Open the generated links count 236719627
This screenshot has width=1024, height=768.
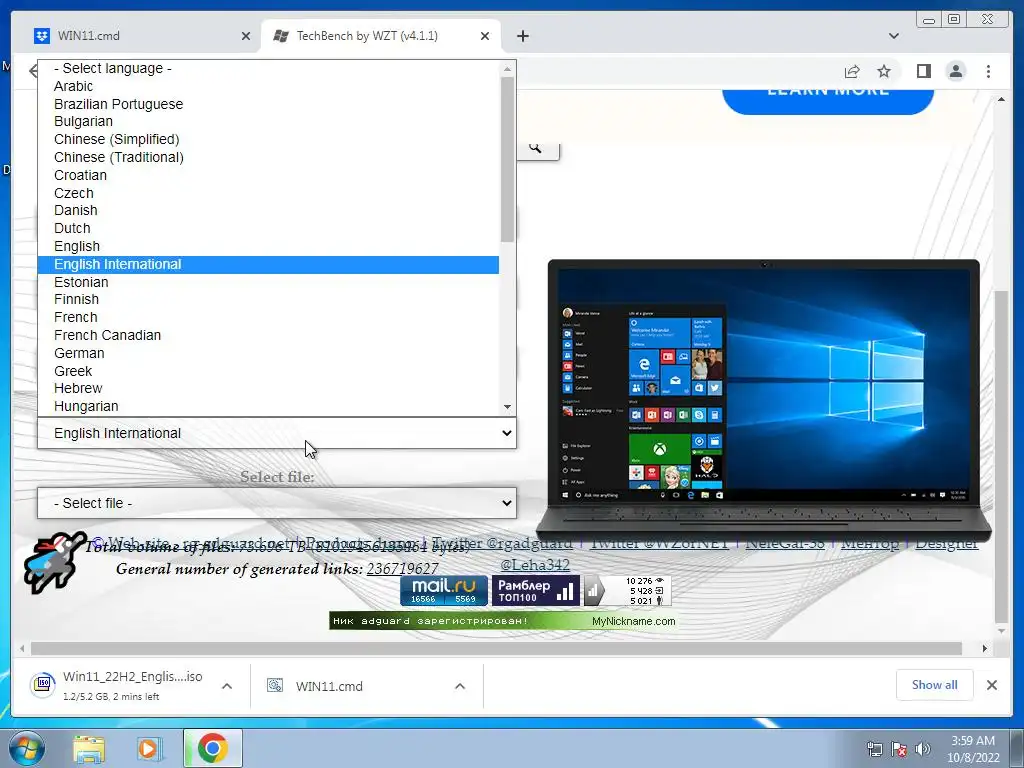point(402,569)
